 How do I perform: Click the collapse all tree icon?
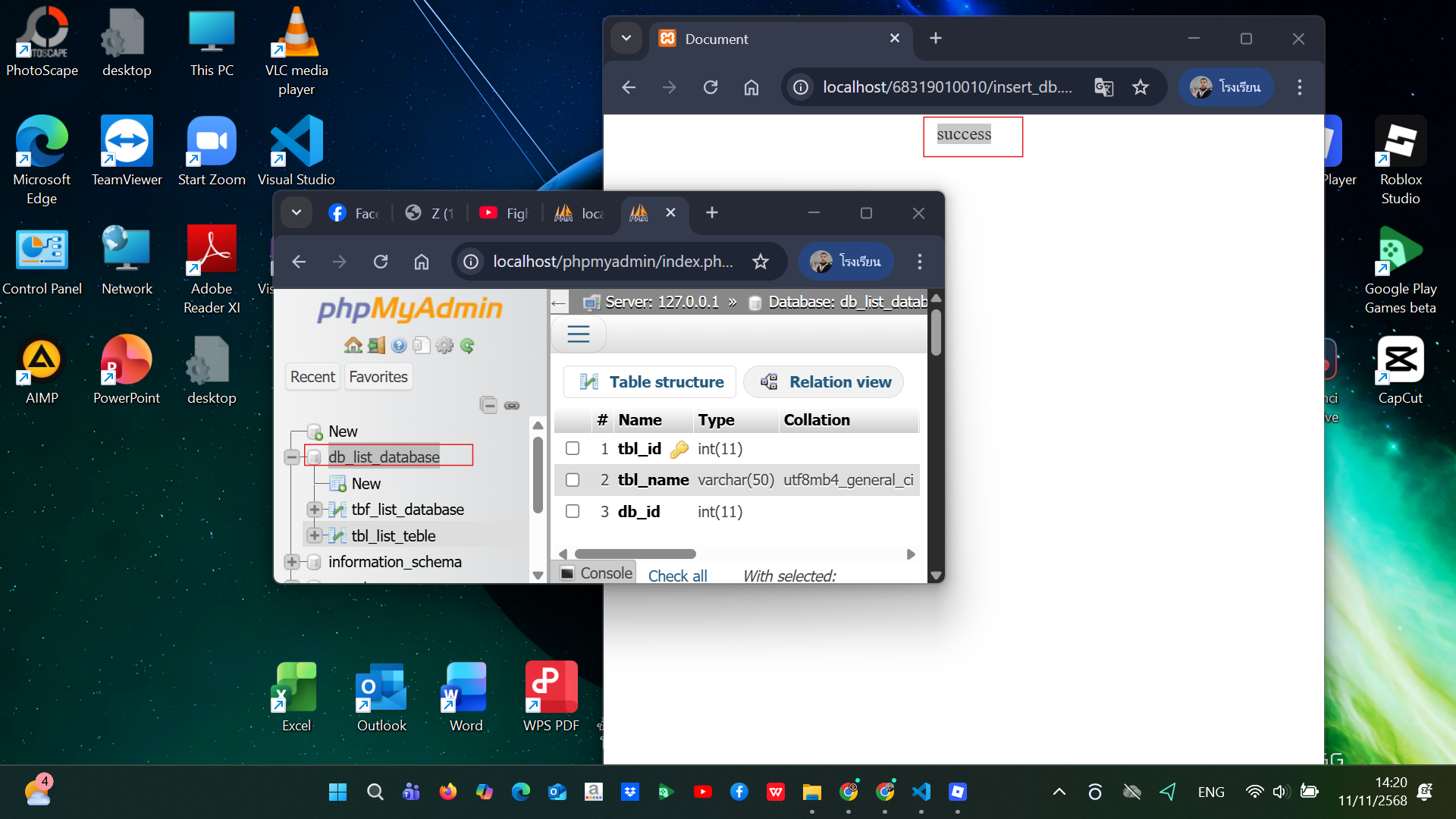point(488,405)
